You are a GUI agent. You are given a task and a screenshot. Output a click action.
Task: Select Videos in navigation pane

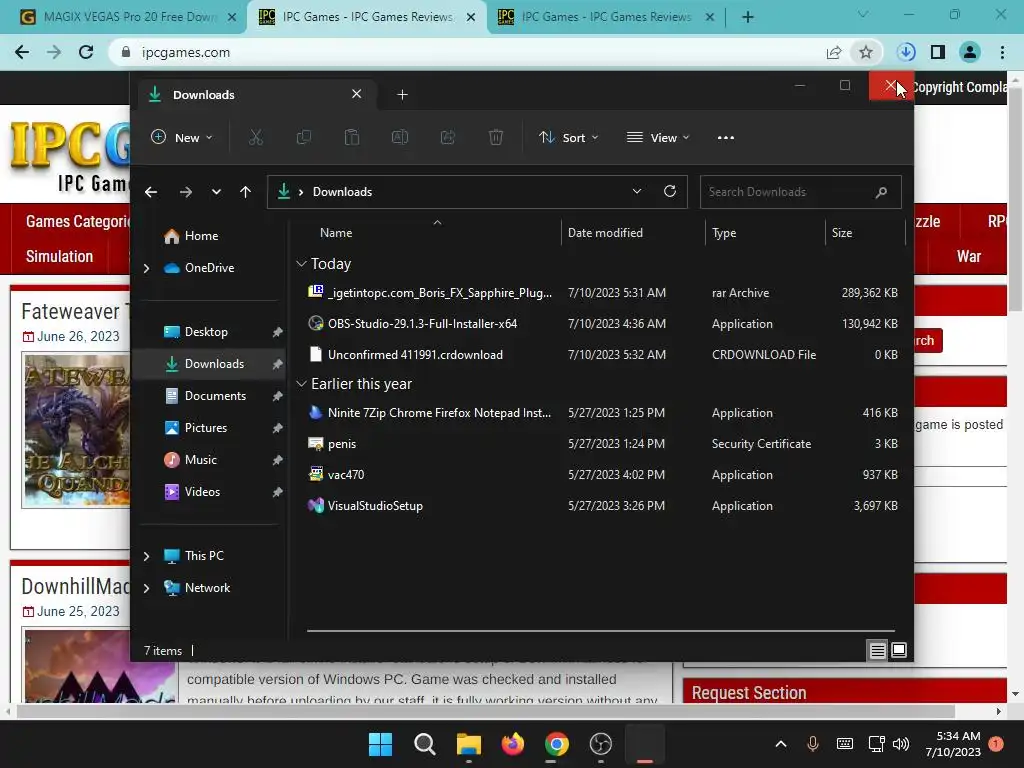202,492
